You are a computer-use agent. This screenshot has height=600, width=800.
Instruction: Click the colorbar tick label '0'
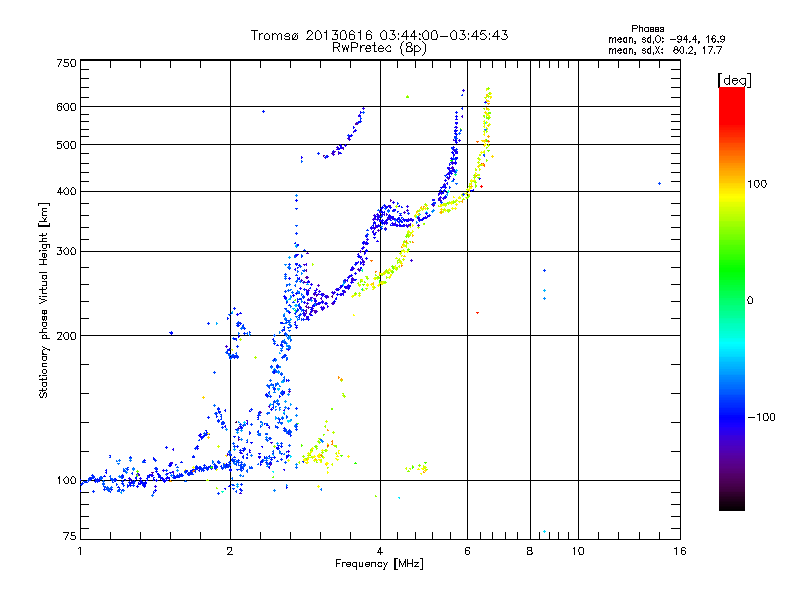pyautogui.click(x=749, y=301)
